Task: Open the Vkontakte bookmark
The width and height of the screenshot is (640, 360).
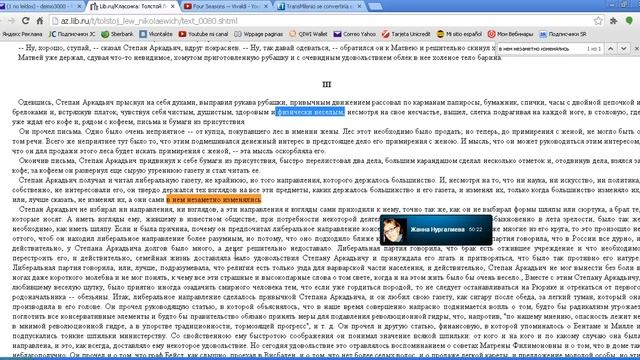Action: [x=156, y=34]
